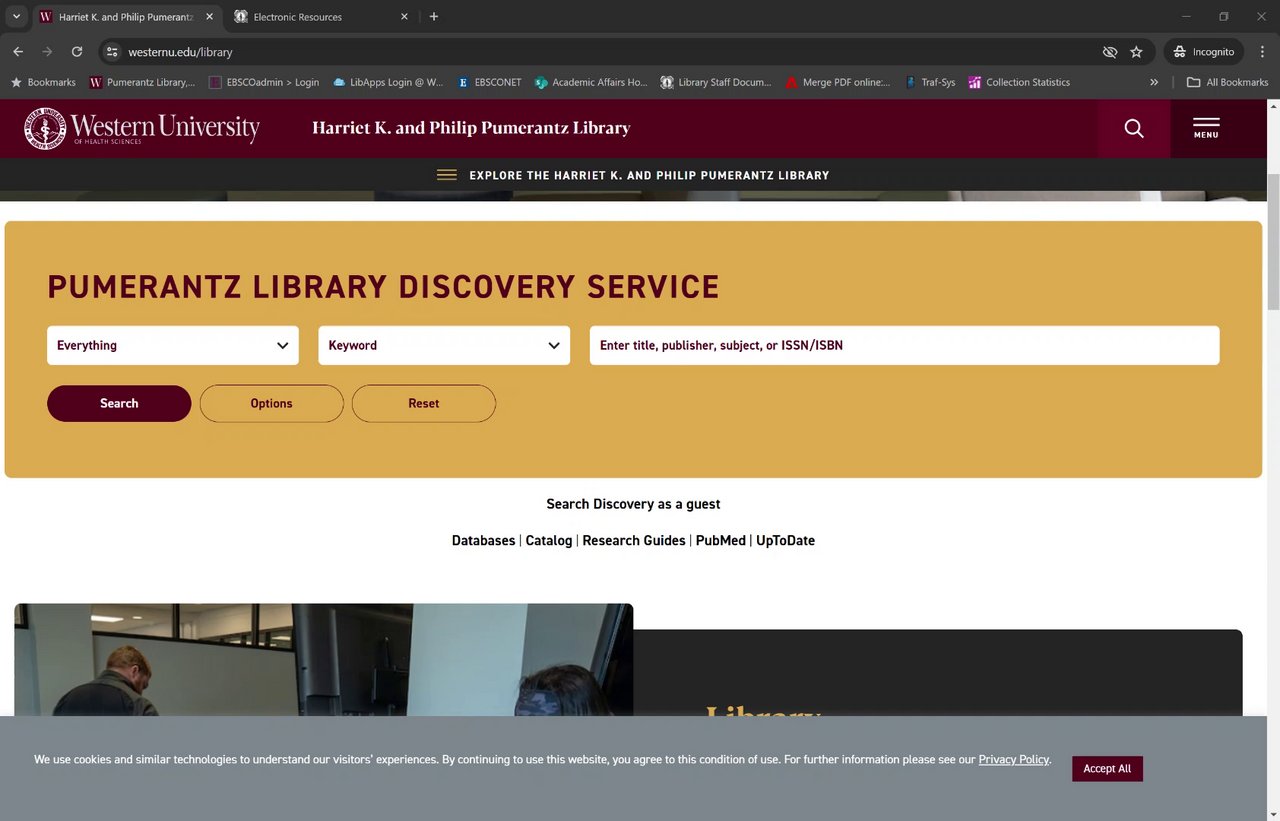The width and height of the screenshot is (1280, 821).
Task: Open the Privacy Policy link
Action: [1014, 759]
